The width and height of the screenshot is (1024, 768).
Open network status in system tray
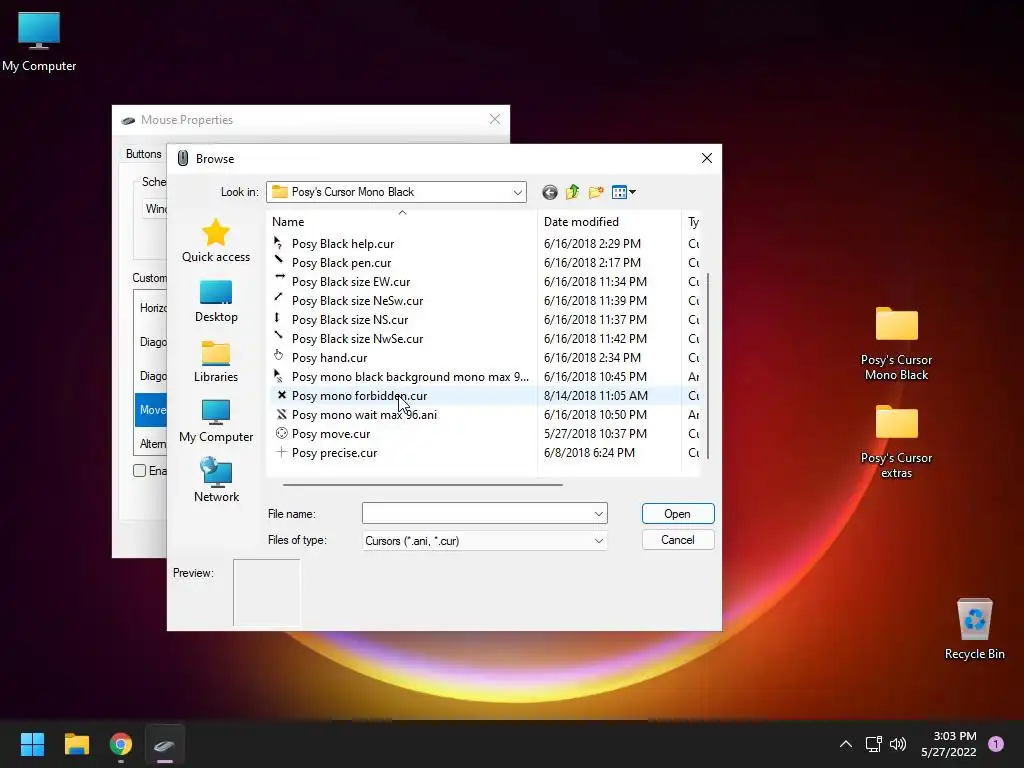(x=873, y=744)
